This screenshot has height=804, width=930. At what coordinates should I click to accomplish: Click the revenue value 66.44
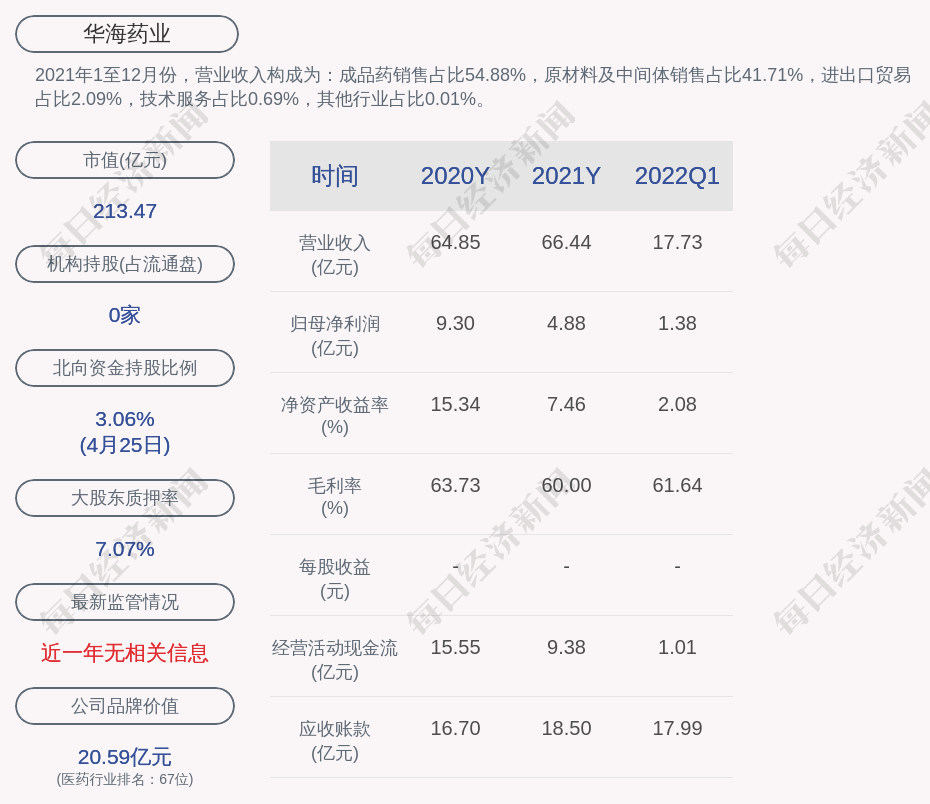(566, 243)
